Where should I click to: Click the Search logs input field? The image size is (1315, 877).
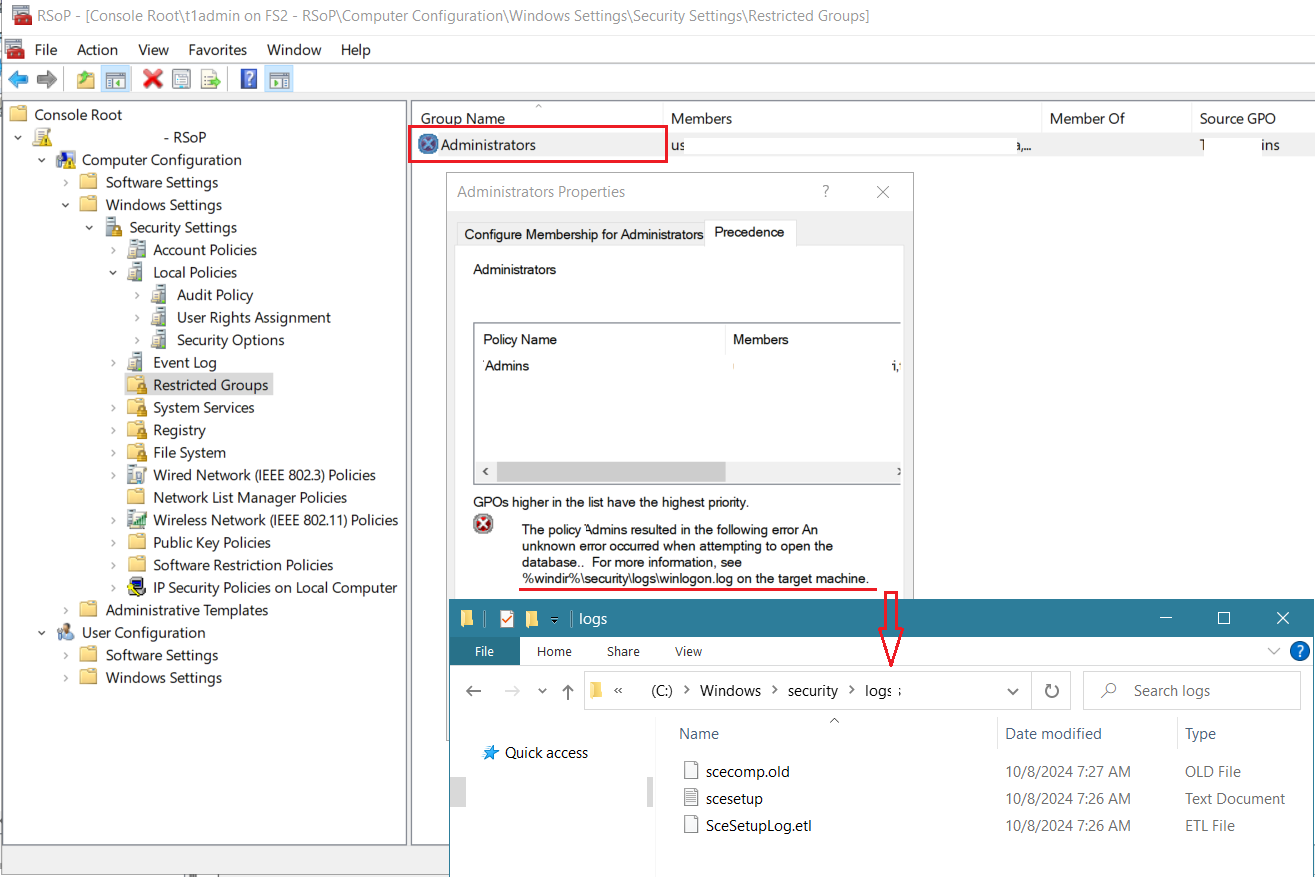1190,691
